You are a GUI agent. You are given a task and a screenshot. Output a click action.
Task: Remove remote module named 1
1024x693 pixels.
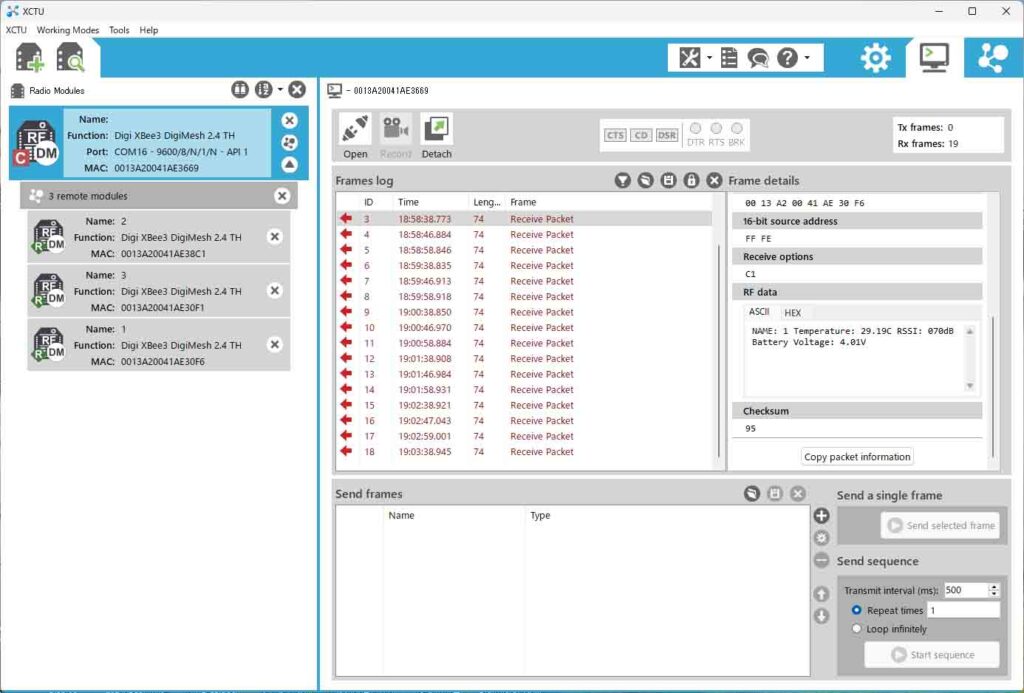275,344
